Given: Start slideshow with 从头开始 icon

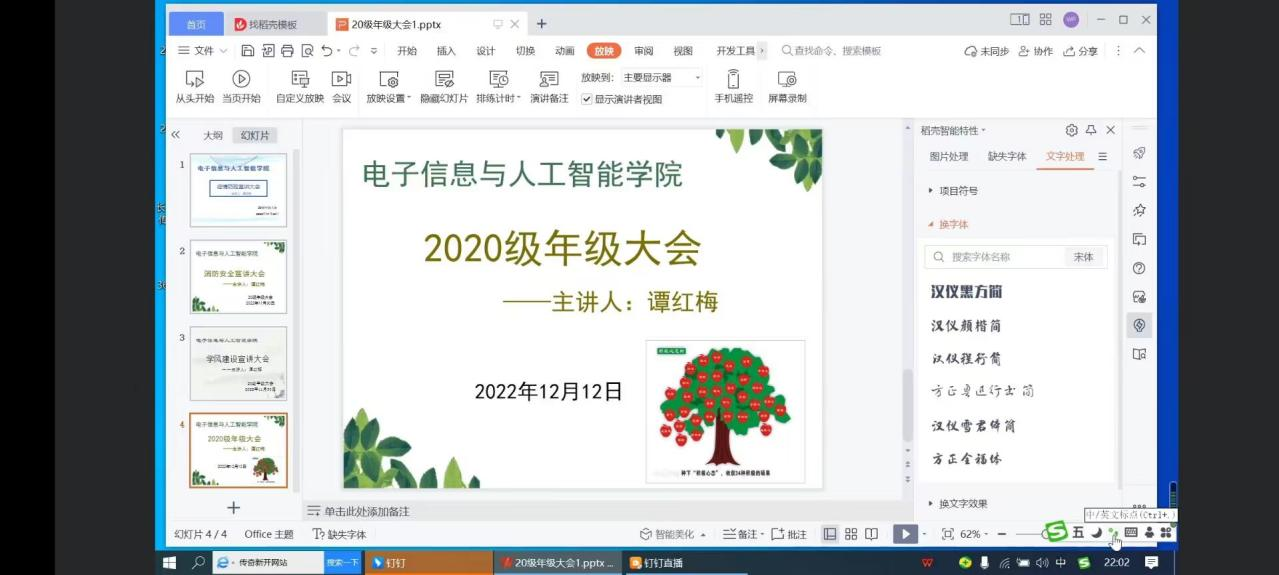Looking at the screenshot, I should pos(194,79).
